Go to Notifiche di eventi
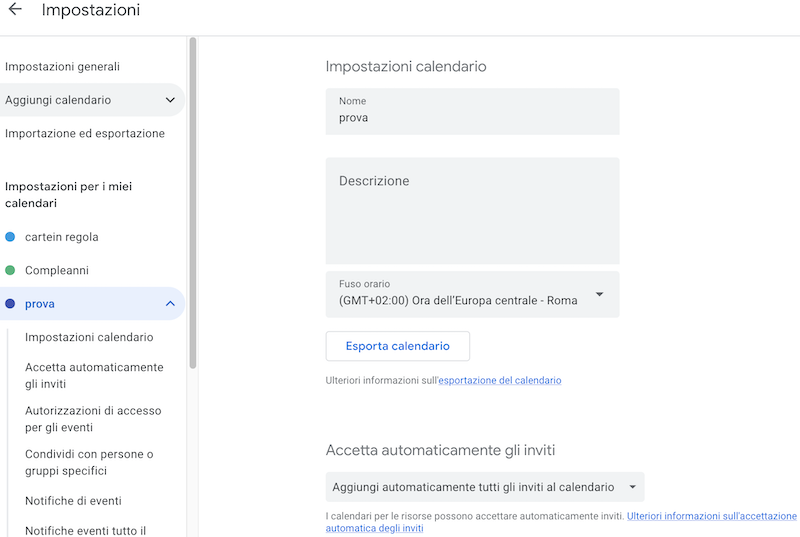This screenshot has width=800, height=537. [73, 501]
